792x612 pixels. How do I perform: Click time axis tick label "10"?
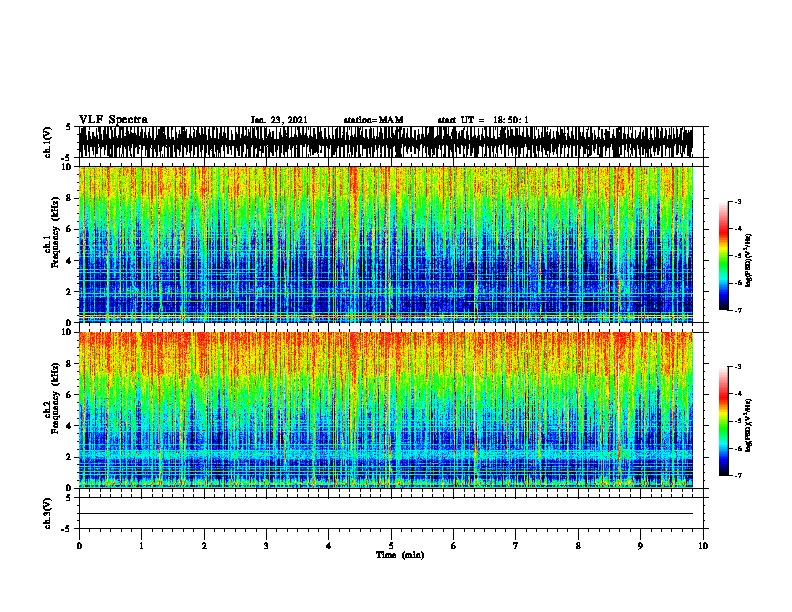(x=703, y=546)
